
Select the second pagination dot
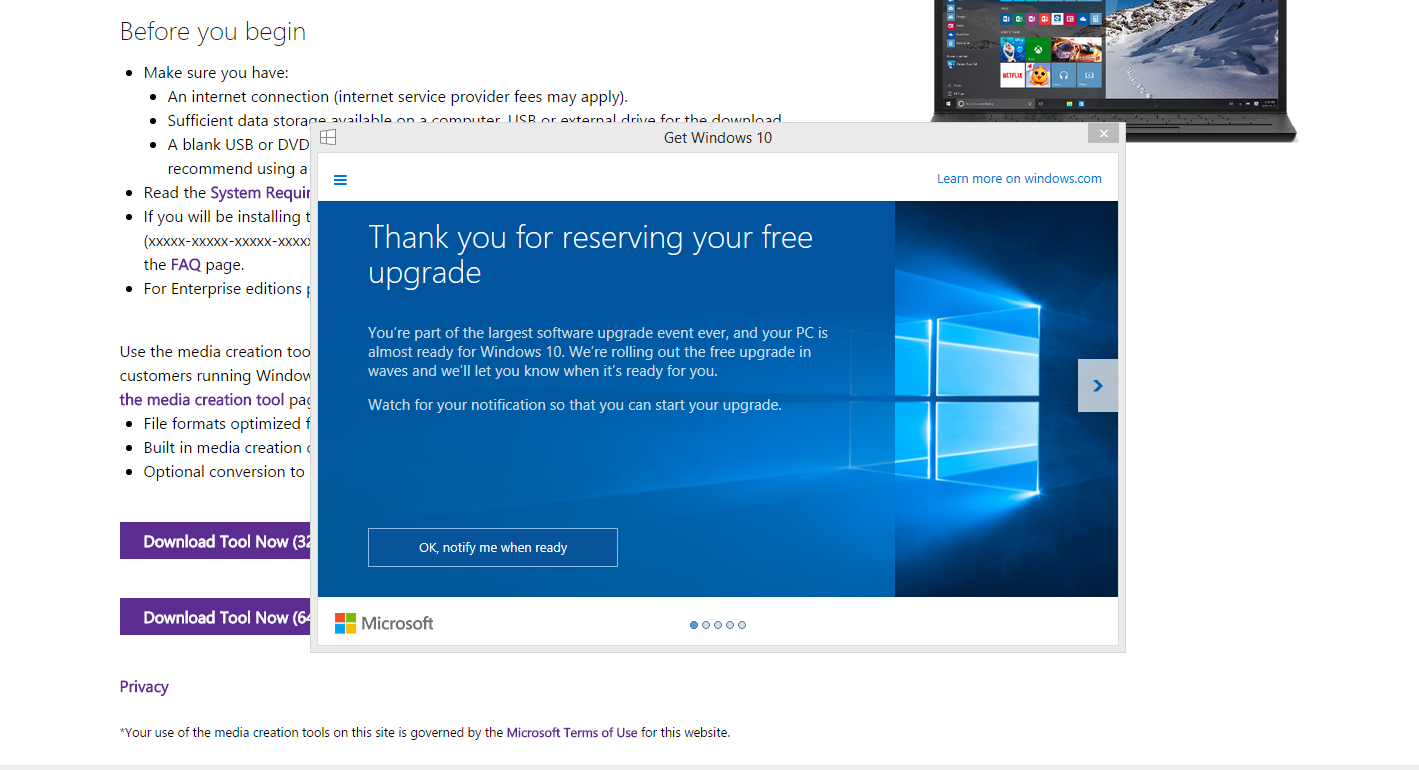coord(706,625)
